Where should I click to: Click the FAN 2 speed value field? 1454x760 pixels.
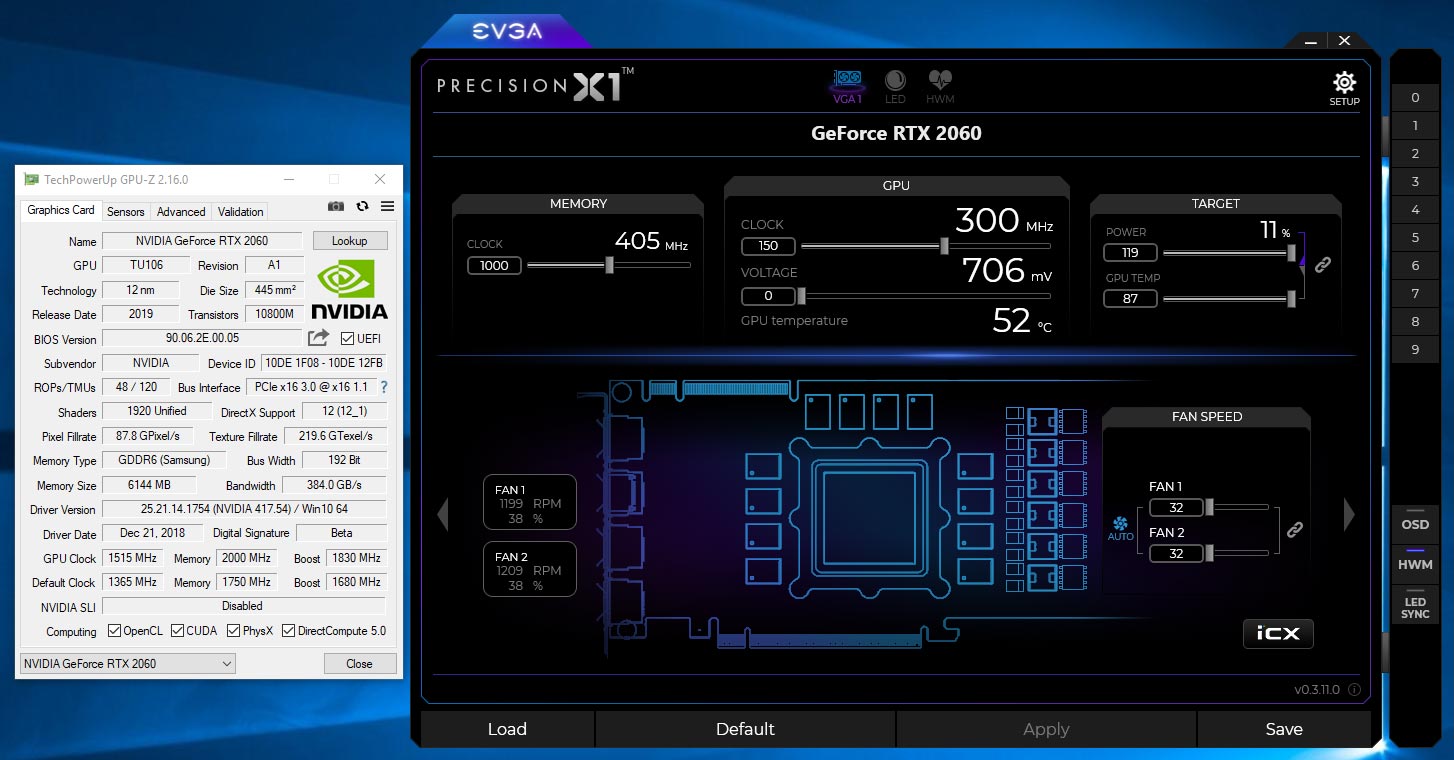tap(1176, 553)
